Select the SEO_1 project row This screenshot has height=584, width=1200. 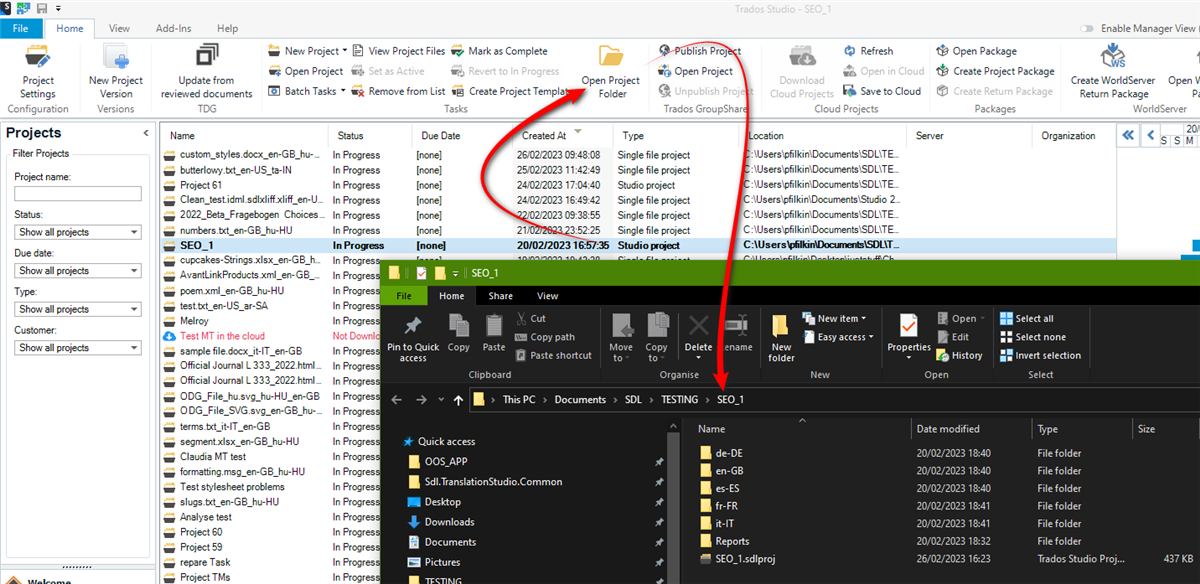click(640, 245)
